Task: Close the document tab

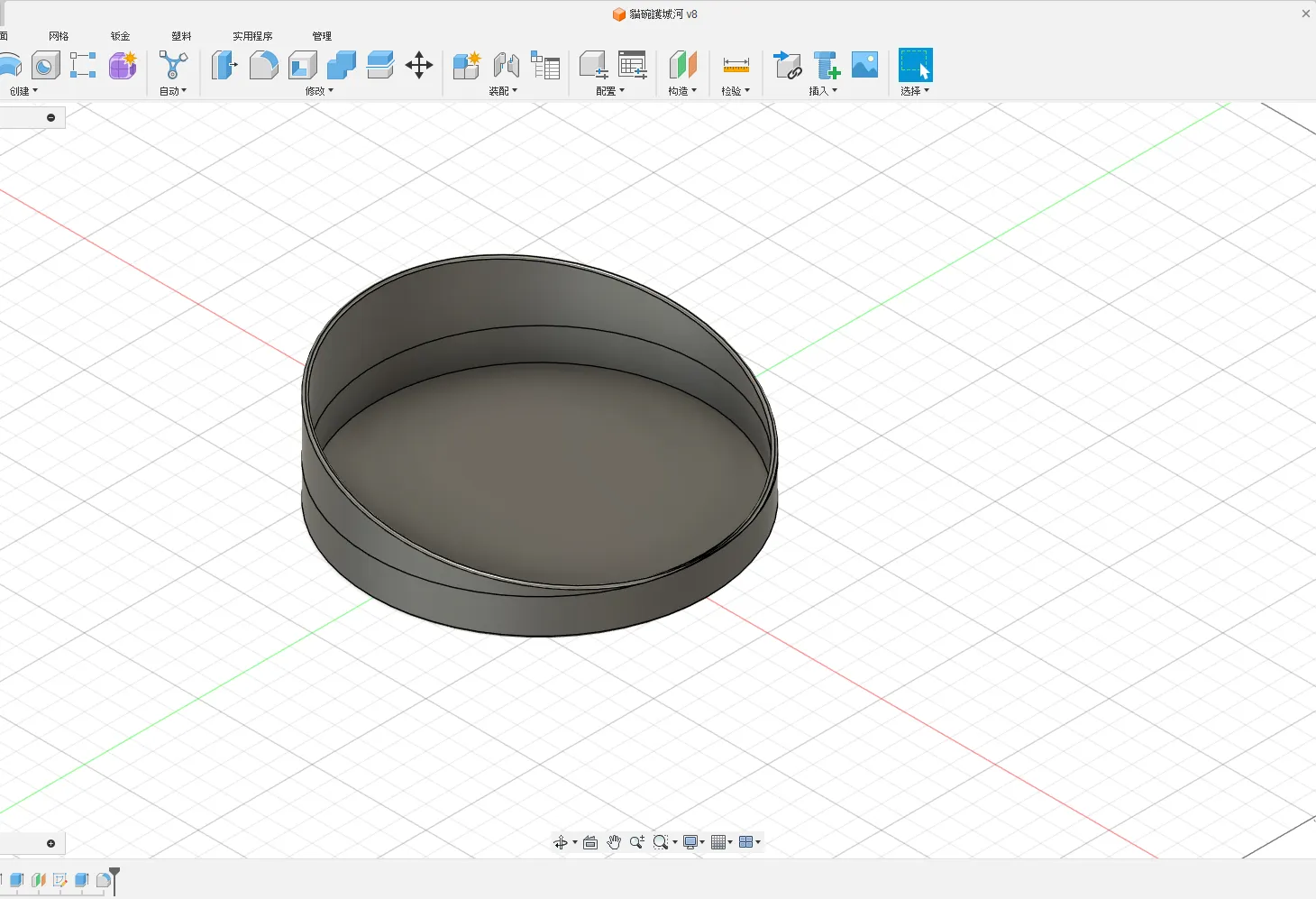Action: tap(1306, 14)
